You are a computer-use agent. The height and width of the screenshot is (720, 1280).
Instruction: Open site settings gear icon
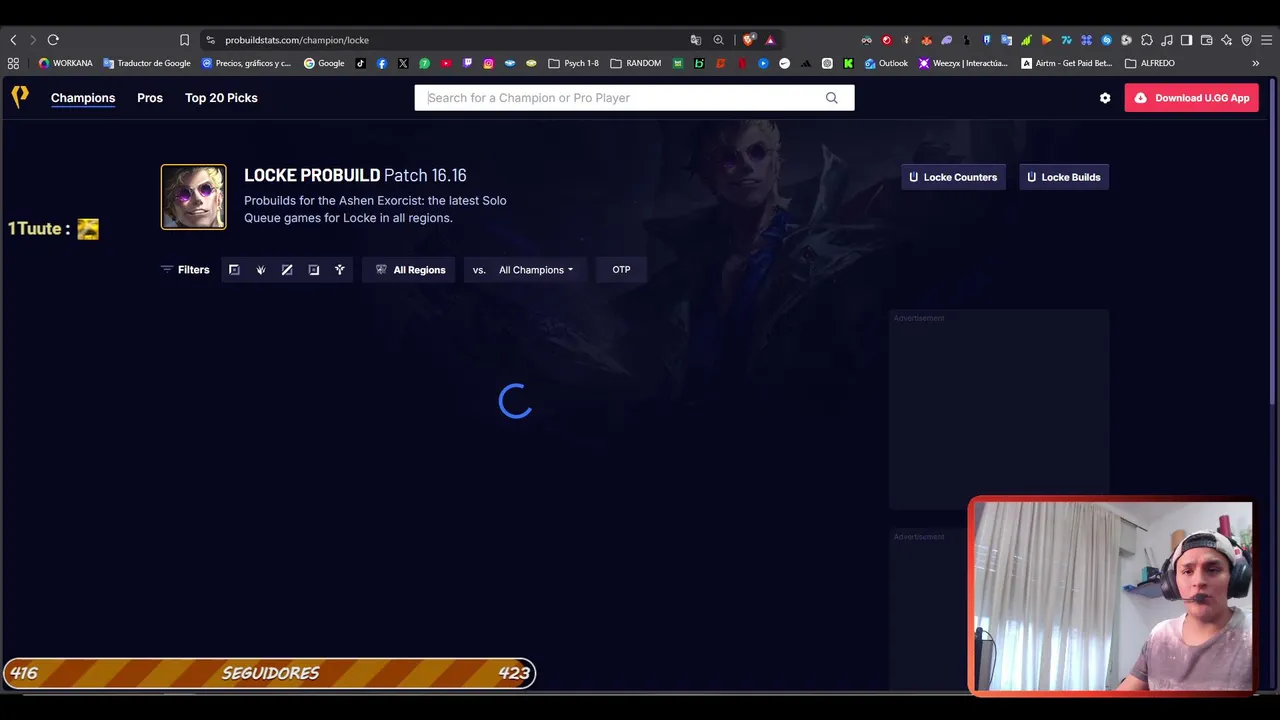tap(1105, 98)
